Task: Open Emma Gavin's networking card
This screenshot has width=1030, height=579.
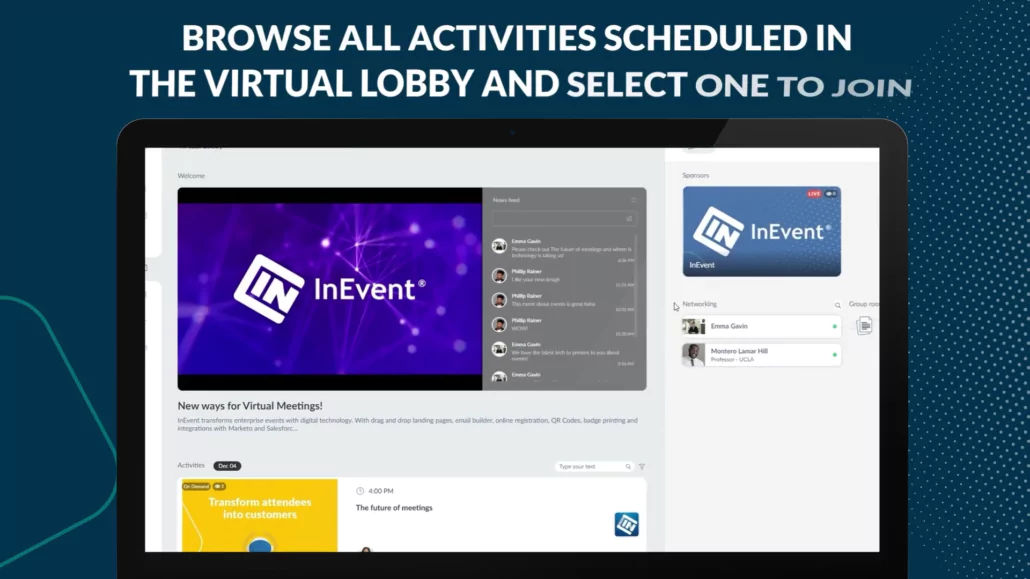Action: (x=761, y=327)
